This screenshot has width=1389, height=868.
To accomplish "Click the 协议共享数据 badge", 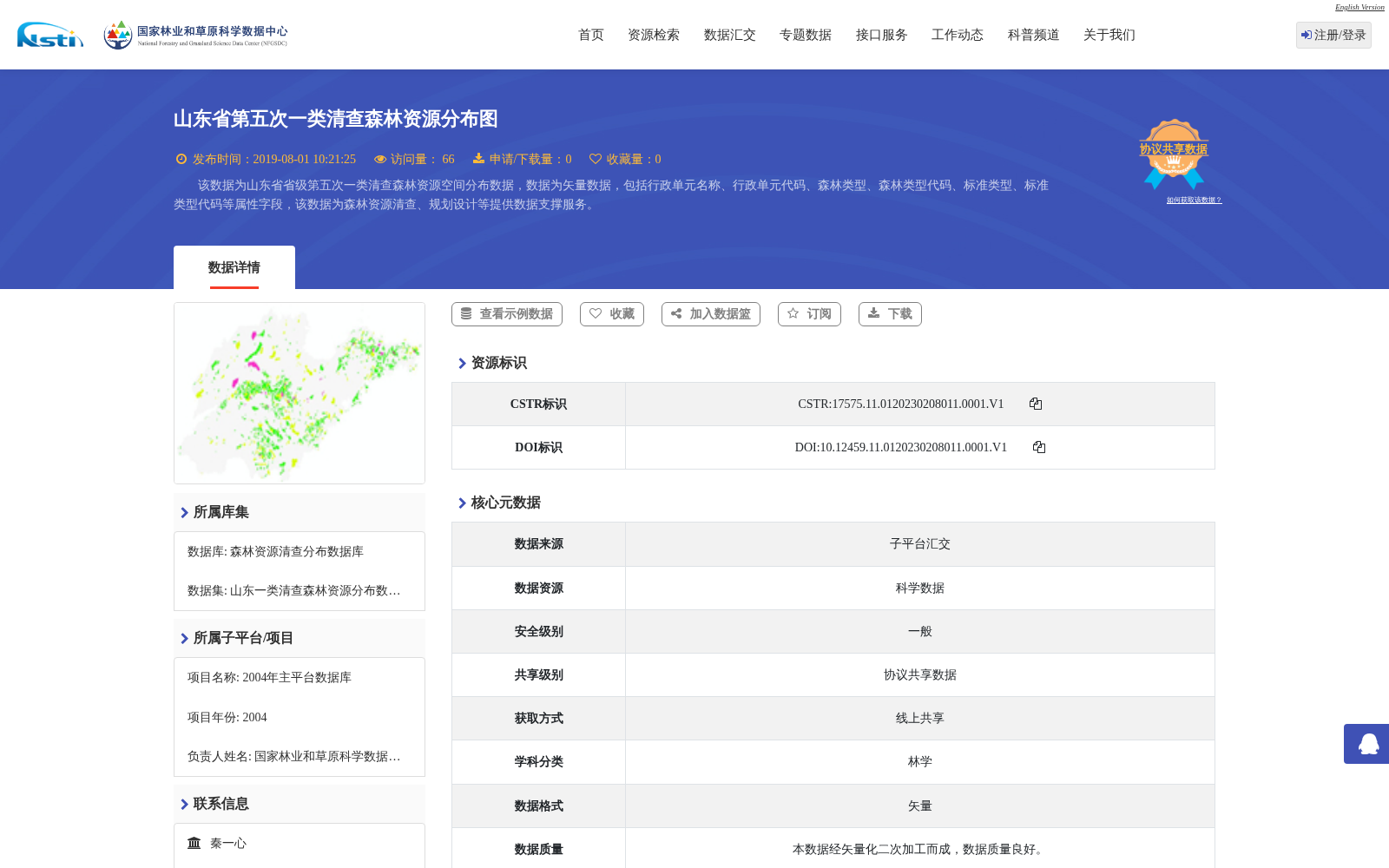I will (x=1174, y=154).
